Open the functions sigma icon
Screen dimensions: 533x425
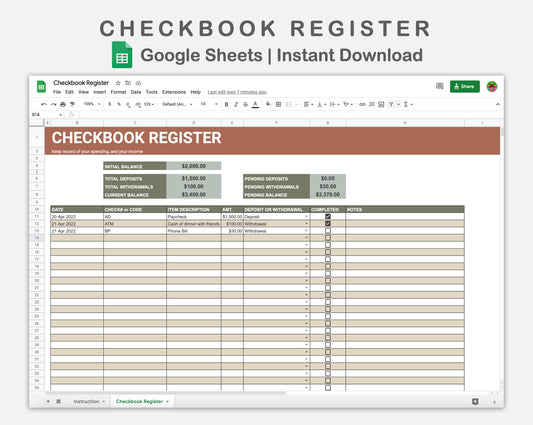pyautogui.click(x=406, y=104)
